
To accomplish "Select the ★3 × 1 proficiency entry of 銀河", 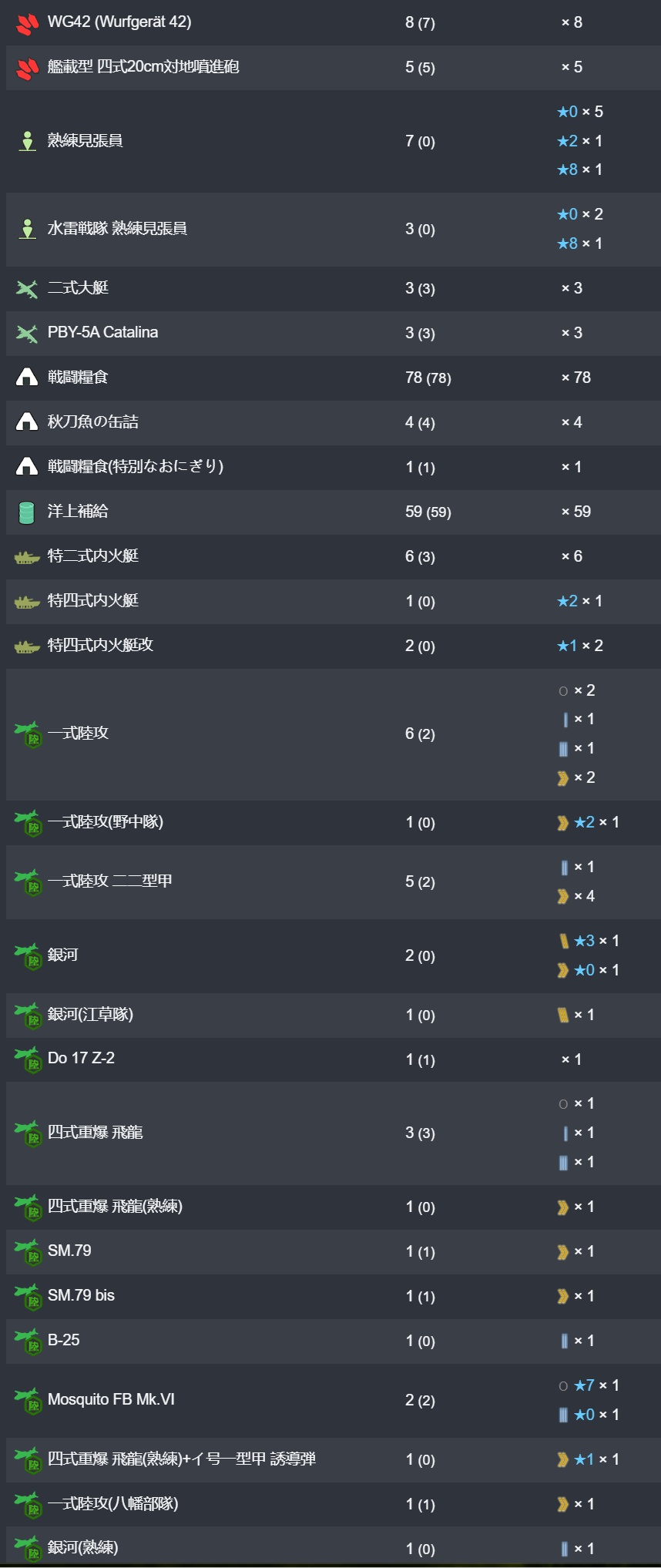I will tap(589, 941).
